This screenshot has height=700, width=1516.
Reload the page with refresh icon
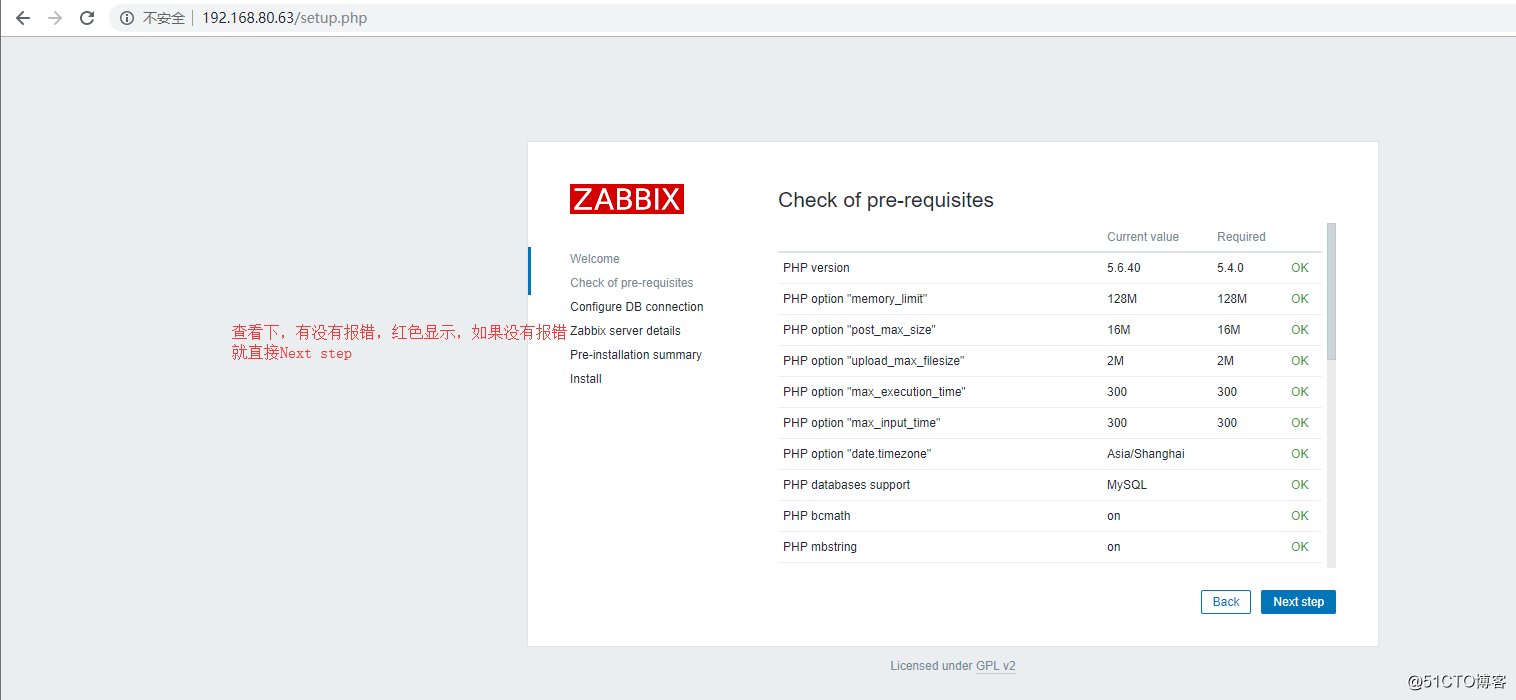tap(87, 18)
